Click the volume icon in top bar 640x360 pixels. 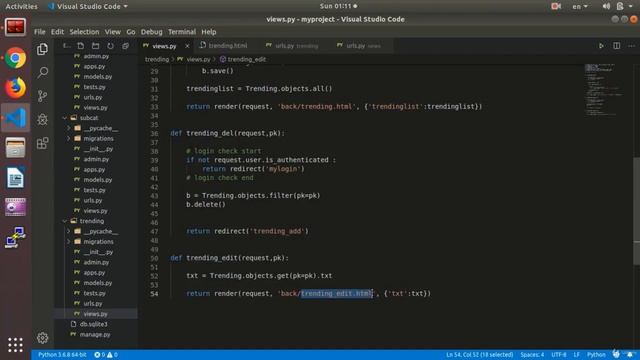point(606,6)
